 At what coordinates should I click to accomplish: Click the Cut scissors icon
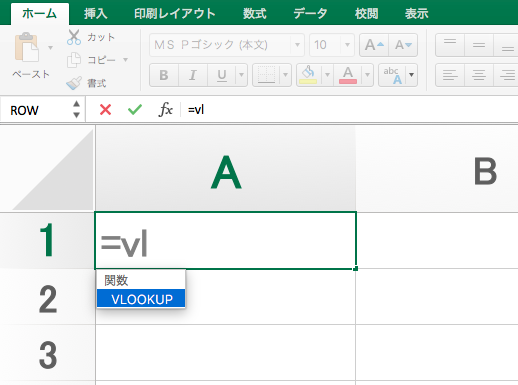[74, 37]
